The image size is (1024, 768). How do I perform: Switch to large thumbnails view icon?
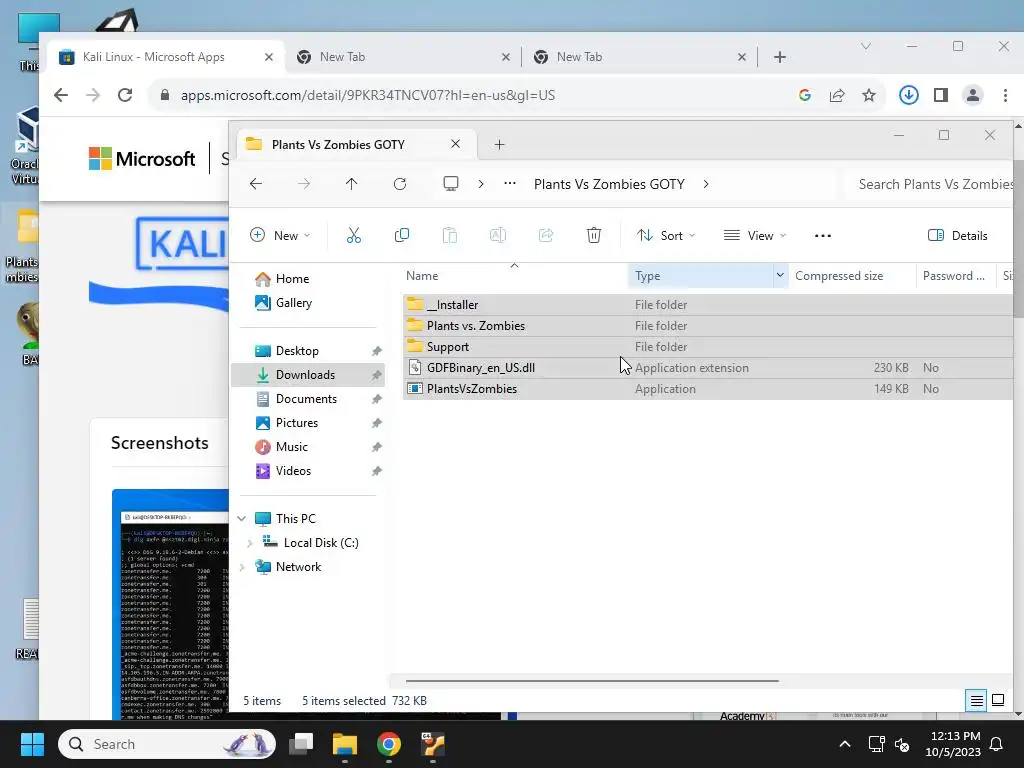[x=998, y=700]
